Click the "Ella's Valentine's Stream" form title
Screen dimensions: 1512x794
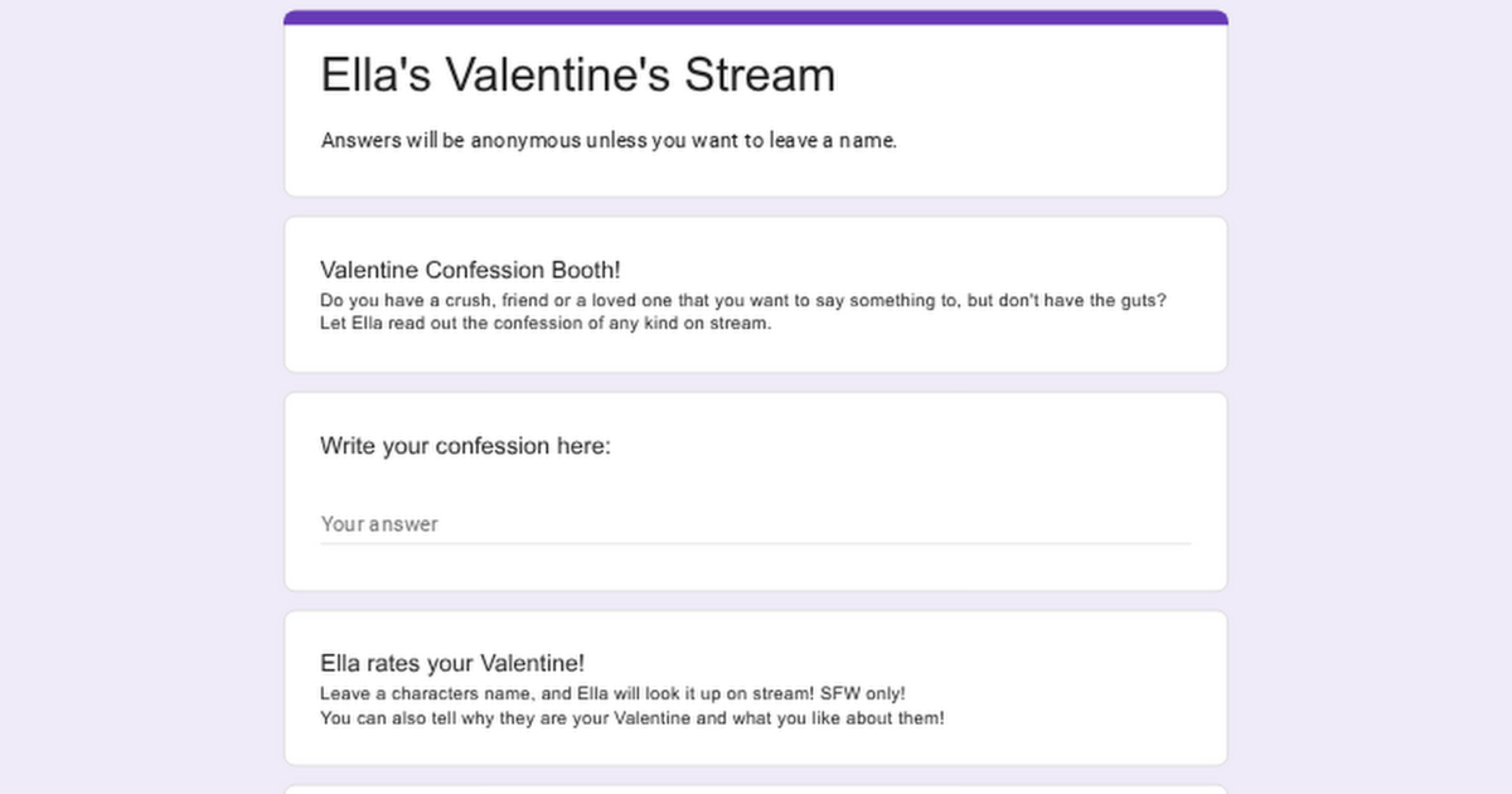click(578, 75)
